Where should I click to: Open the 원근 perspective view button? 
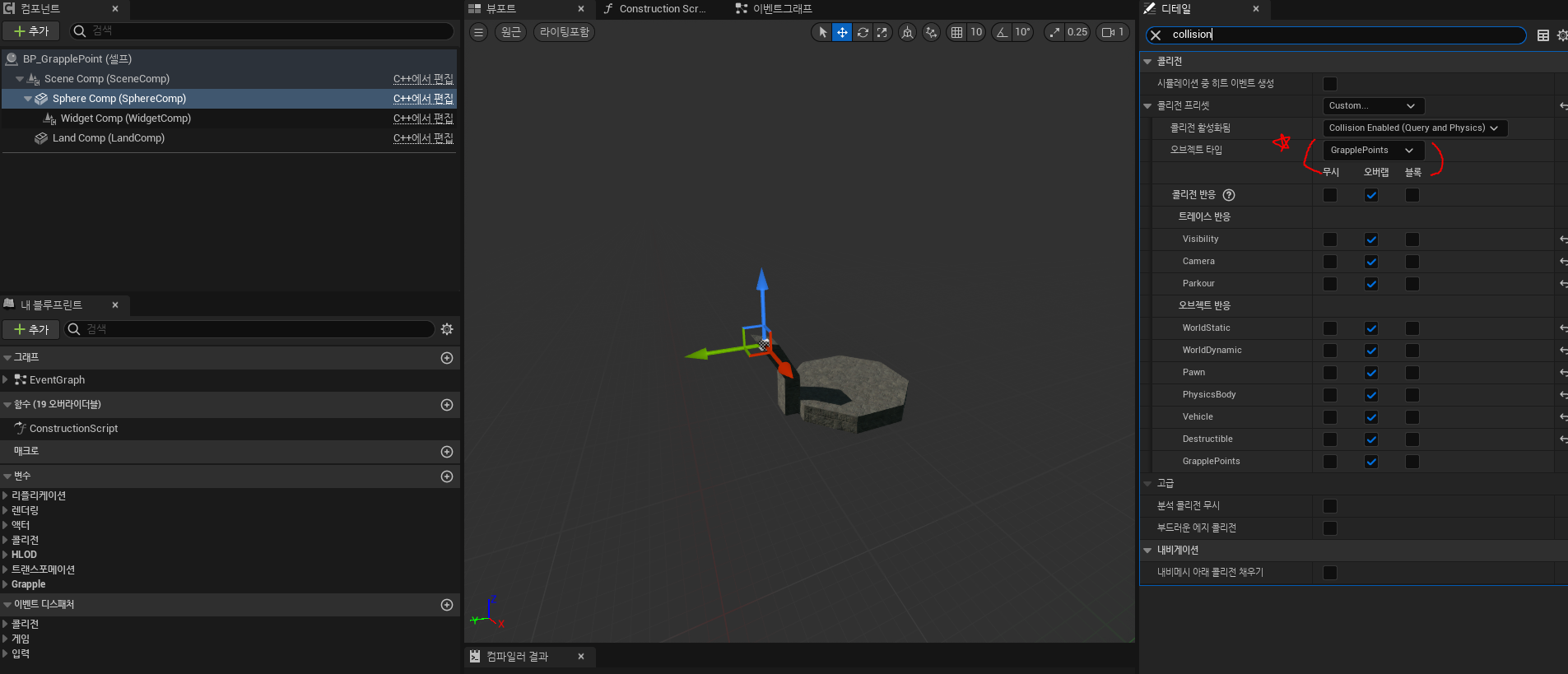point(511,32)
